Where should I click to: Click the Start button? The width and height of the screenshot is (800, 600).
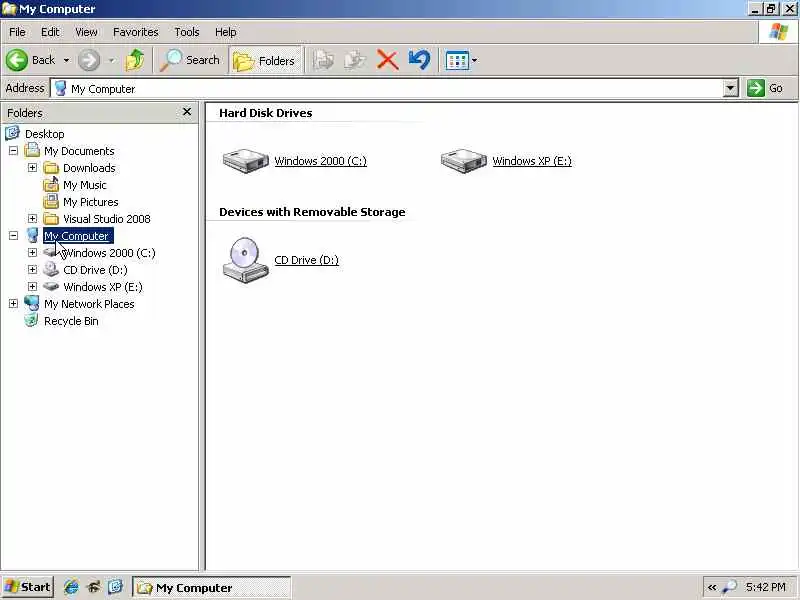[x=28, y=587]
